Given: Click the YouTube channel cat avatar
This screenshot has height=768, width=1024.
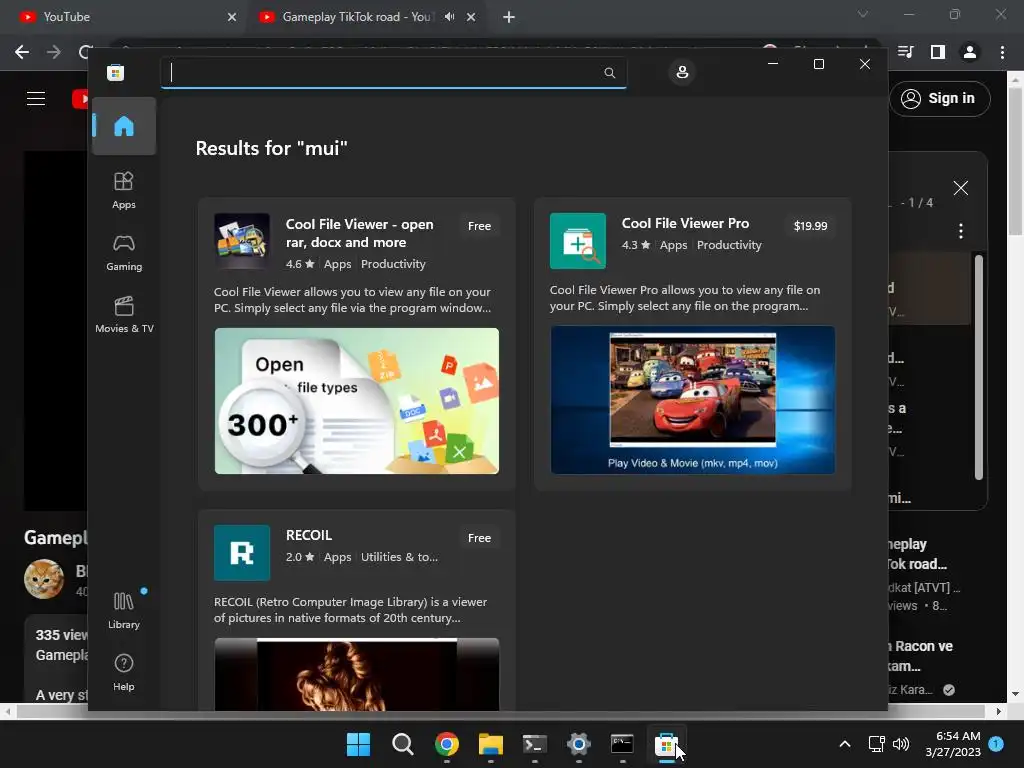Looking at the screenshot, I should [44, 579].
